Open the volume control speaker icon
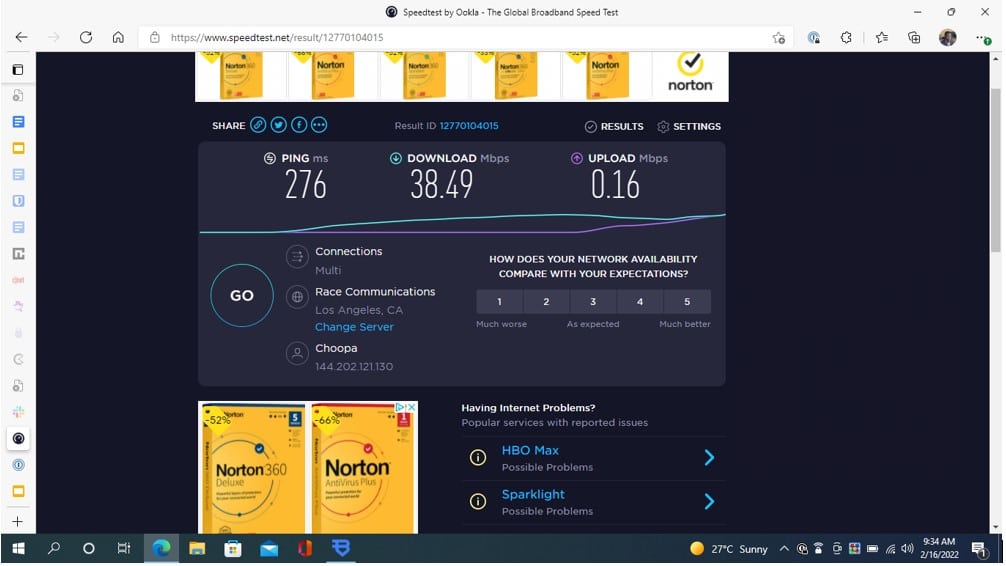The image size is (1006, 566). coord(907,549)
